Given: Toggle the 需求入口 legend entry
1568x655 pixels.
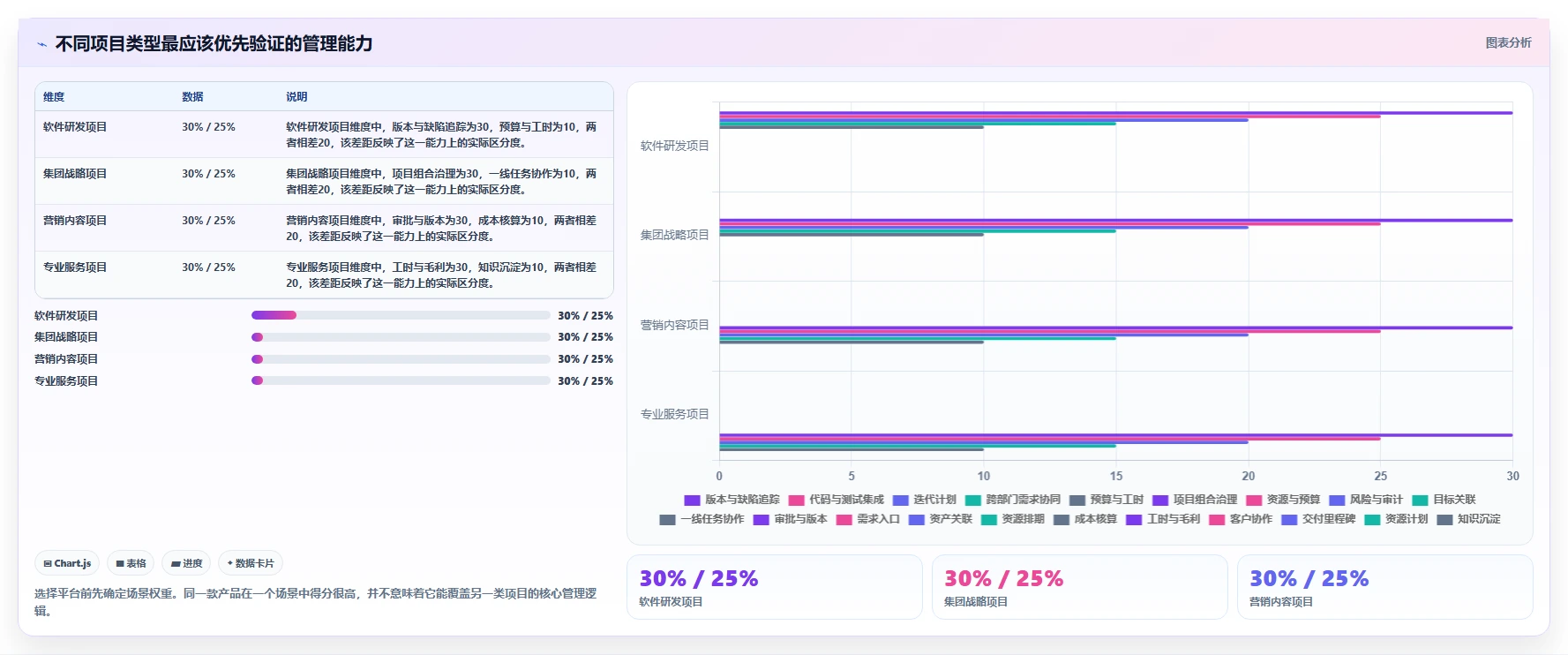Looking at the screenshot, I should 868,519.
